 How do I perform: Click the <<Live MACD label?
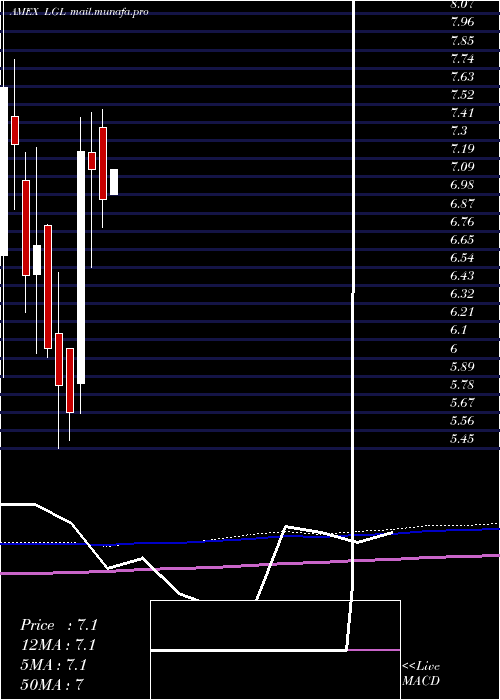point(421,674)
